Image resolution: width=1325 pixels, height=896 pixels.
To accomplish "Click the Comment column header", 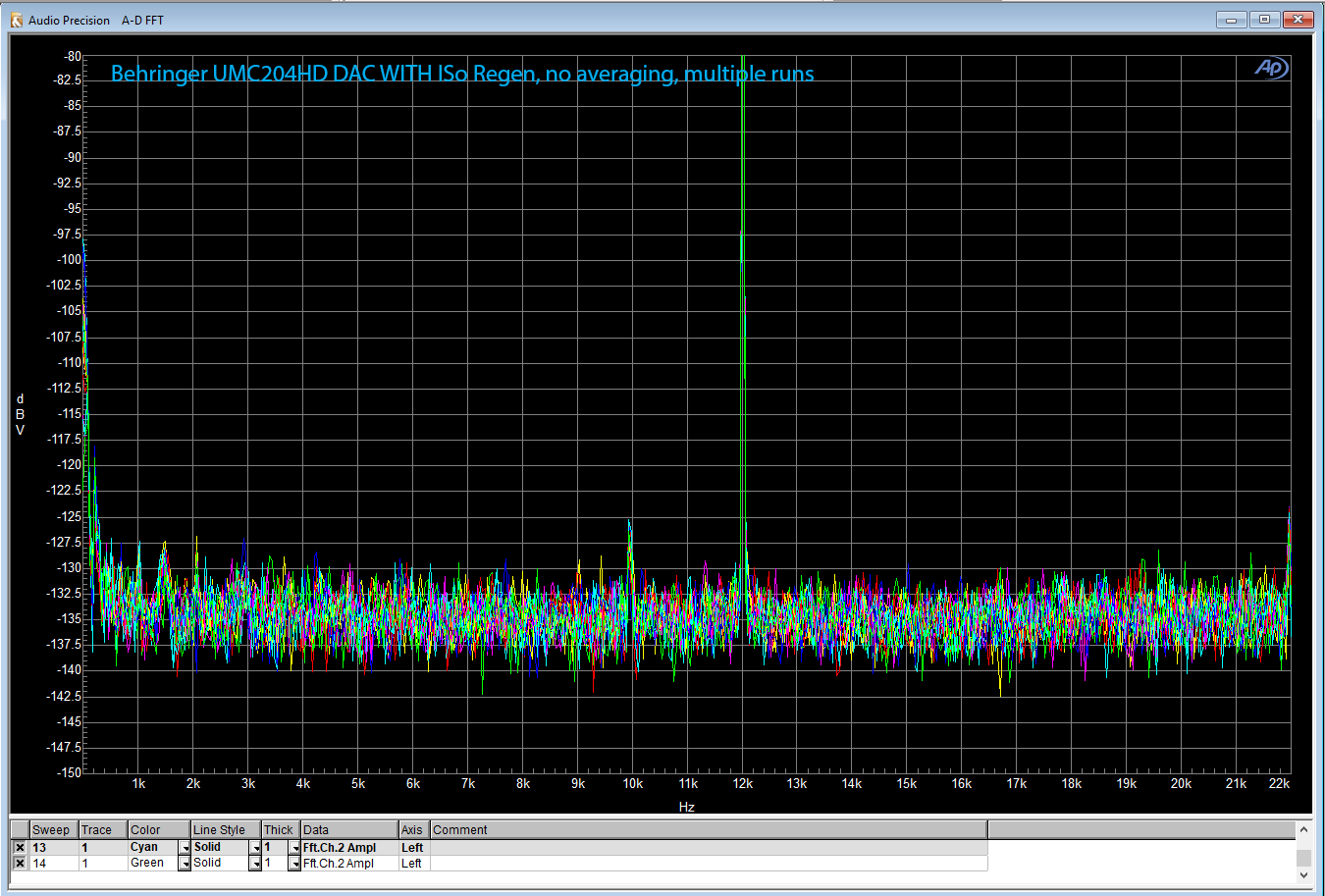I will 709,830.
